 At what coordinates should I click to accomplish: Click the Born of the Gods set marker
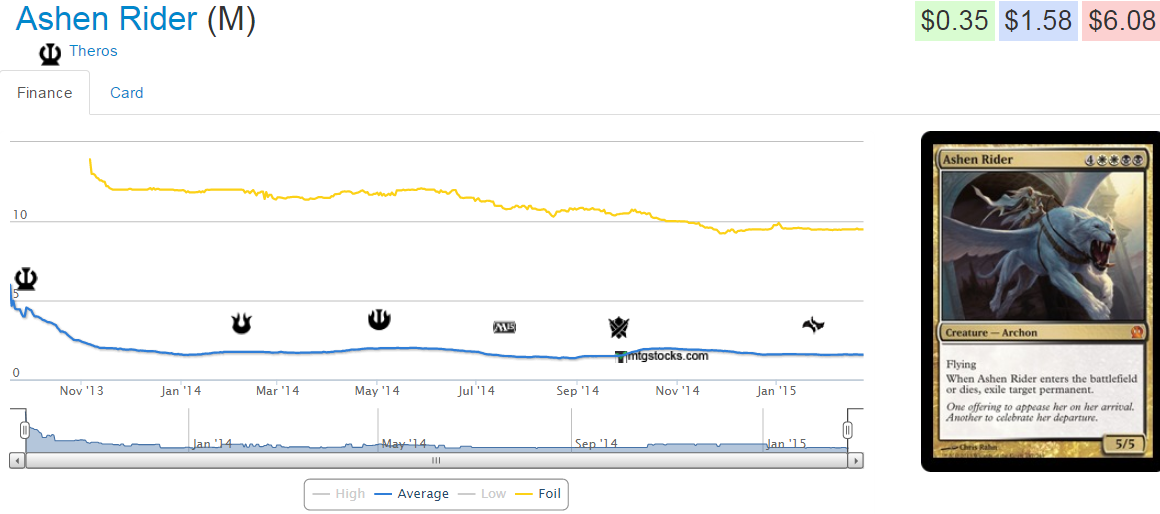pos(241,323)
